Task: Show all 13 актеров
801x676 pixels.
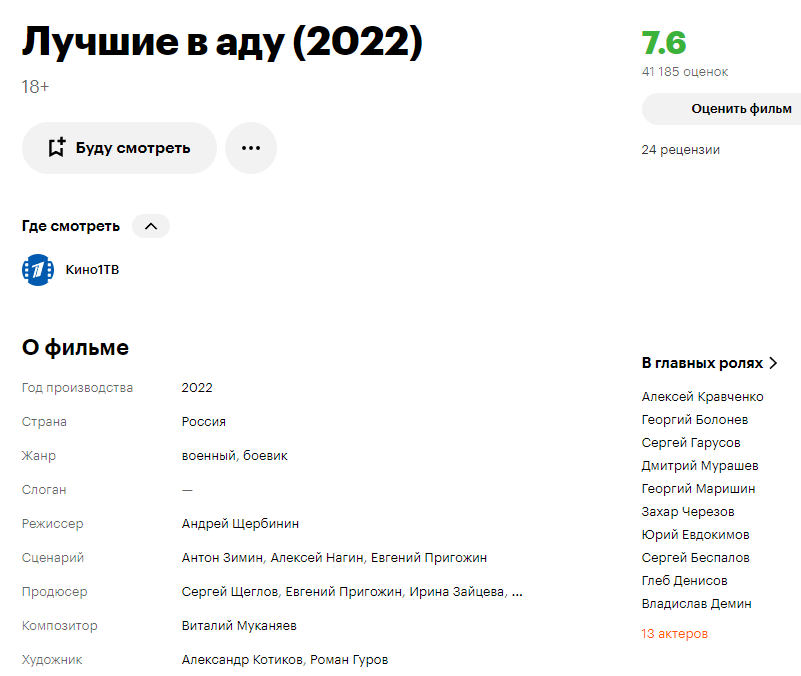Action: coord(674,634)
